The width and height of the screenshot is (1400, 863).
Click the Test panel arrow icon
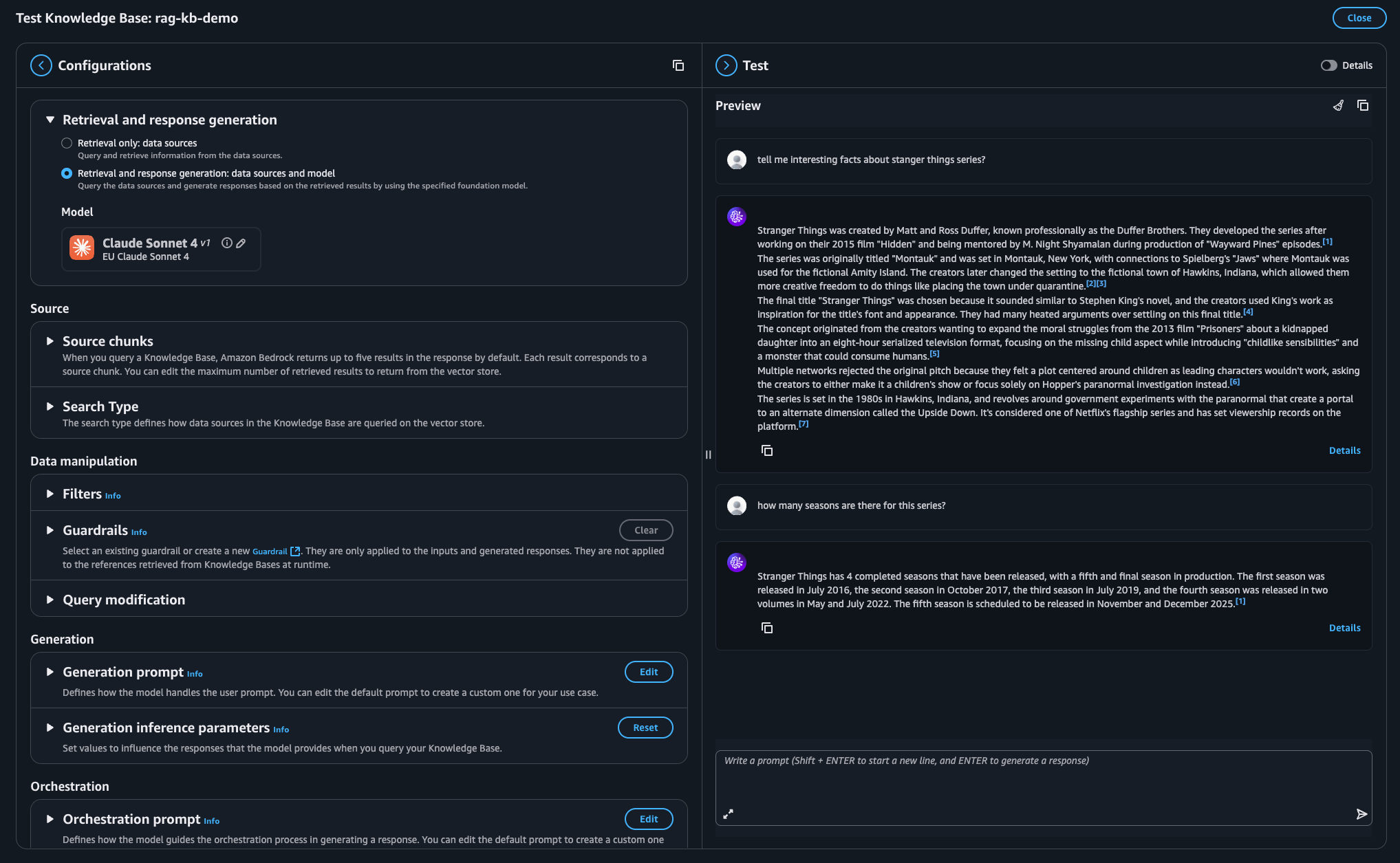726,65
